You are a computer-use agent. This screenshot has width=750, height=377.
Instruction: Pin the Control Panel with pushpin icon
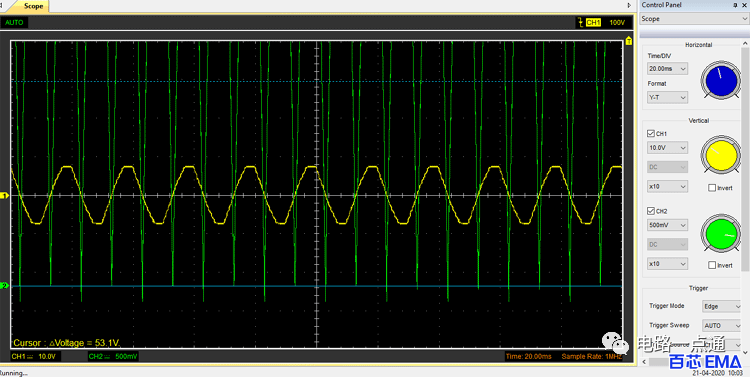pyautogui.click(x=736, y=5)
